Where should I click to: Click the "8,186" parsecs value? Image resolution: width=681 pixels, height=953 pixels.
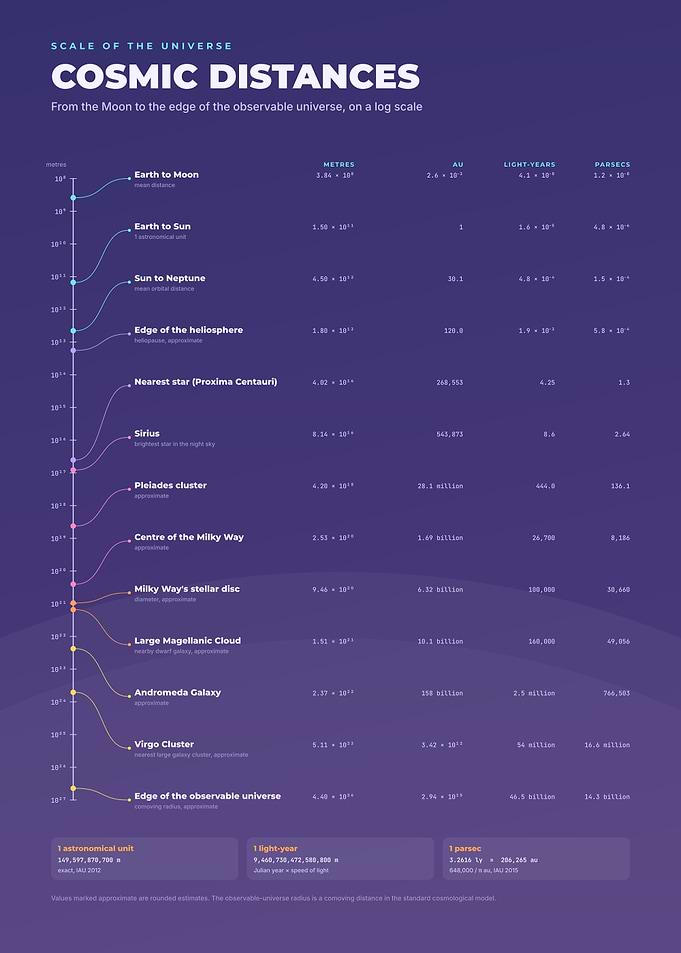[619, 537]
